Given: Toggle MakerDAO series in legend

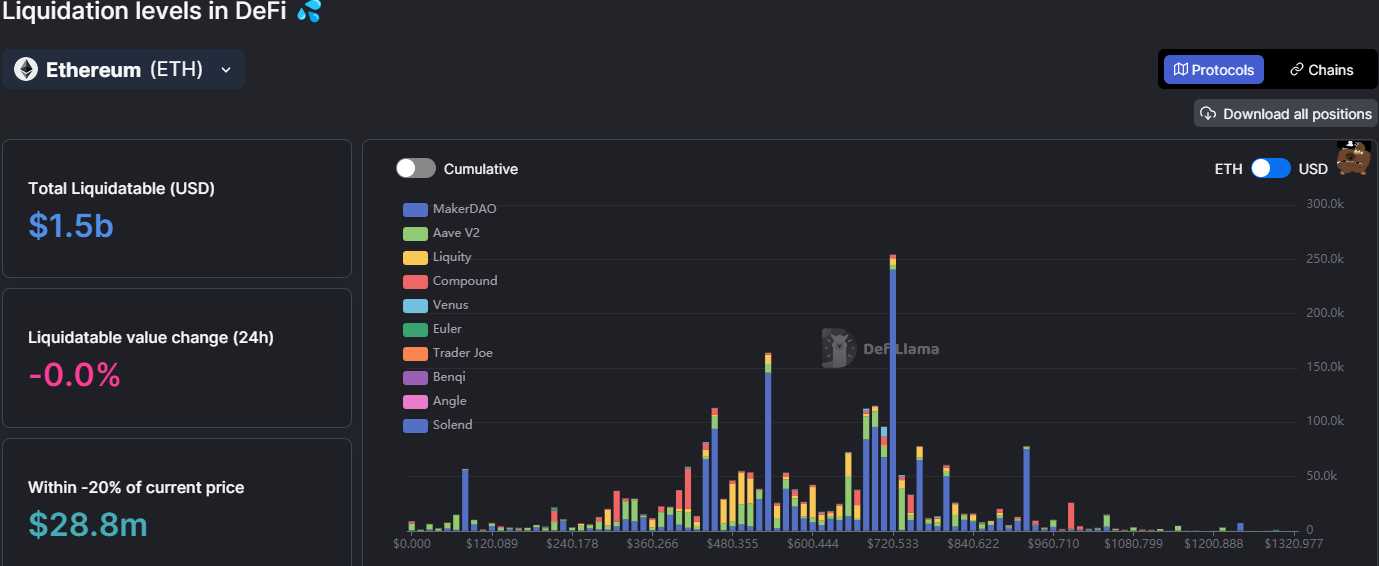Looking at the screenshot, I should click(x=450, y=209).
